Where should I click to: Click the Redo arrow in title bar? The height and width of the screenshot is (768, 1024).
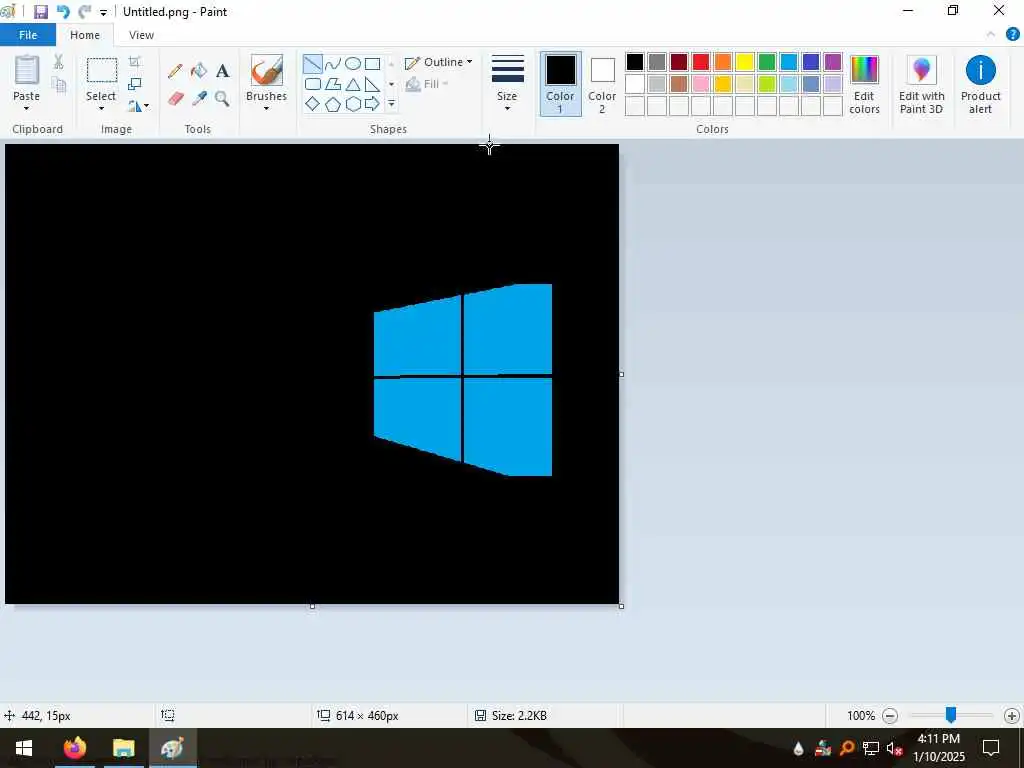(85, 12)
